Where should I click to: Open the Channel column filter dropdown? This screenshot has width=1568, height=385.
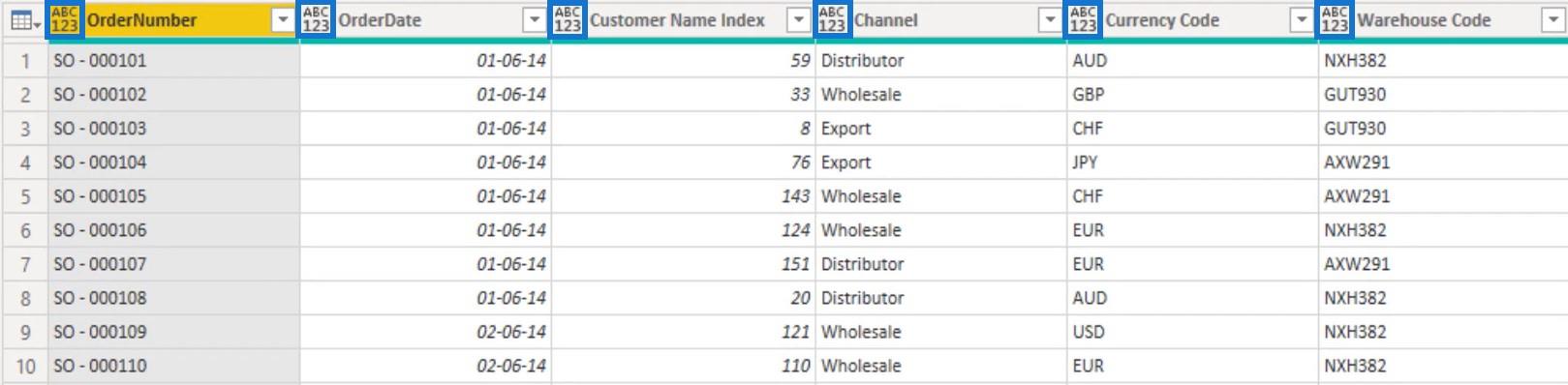coord(1050,20)
